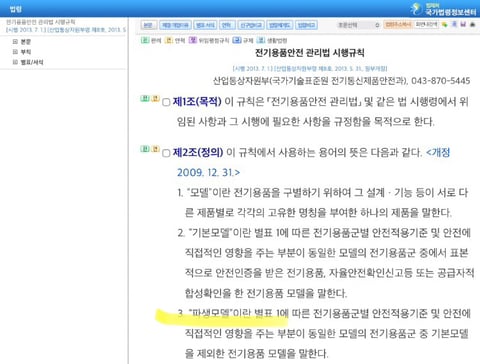Viewport: 480px width, 364px height.
Task: Open the 신구법비교 tab
Action: click(x=252, y=25)
